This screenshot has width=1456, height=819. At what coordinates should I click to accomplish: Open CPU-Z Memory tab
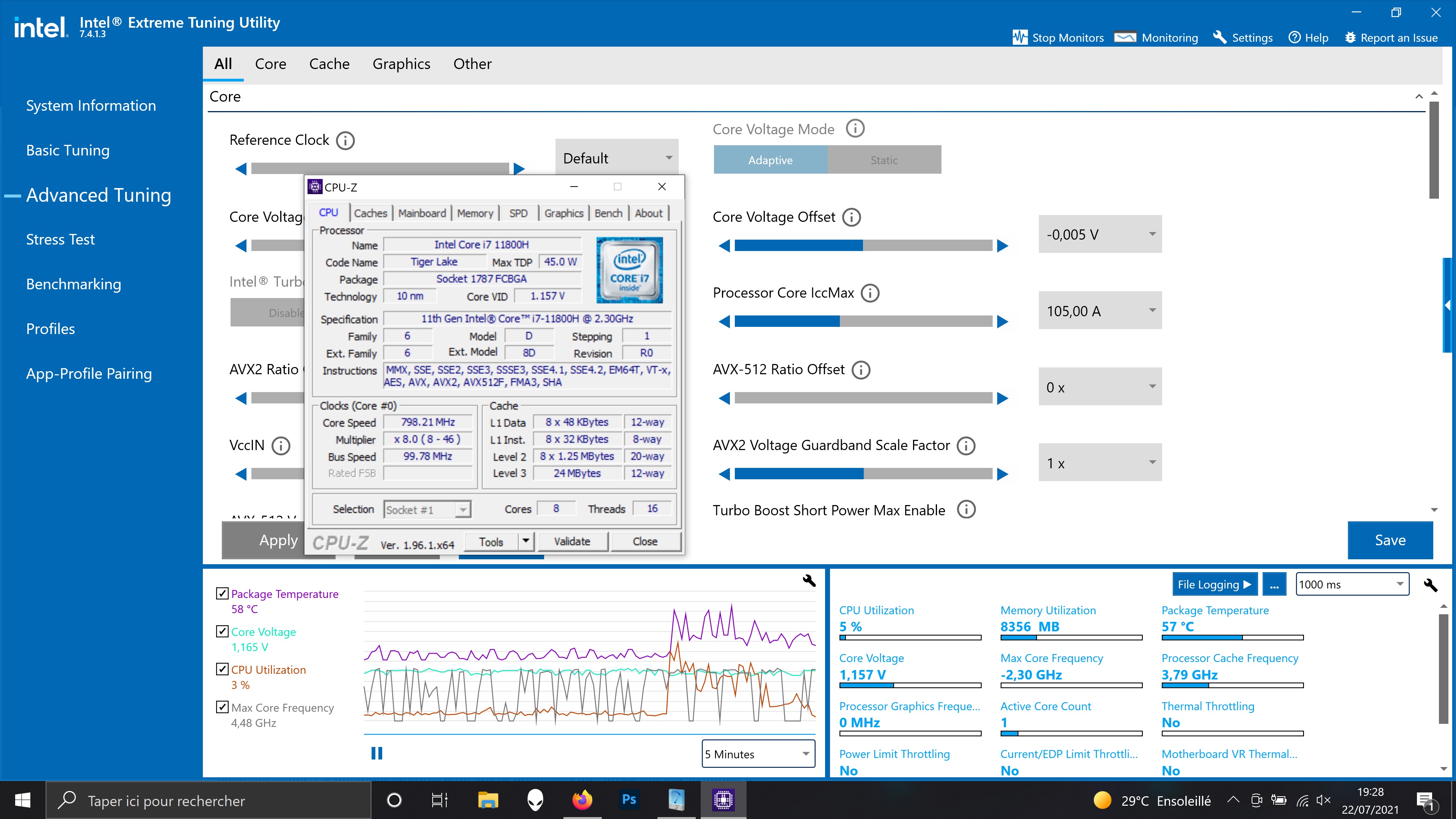[x=475, y=213]
